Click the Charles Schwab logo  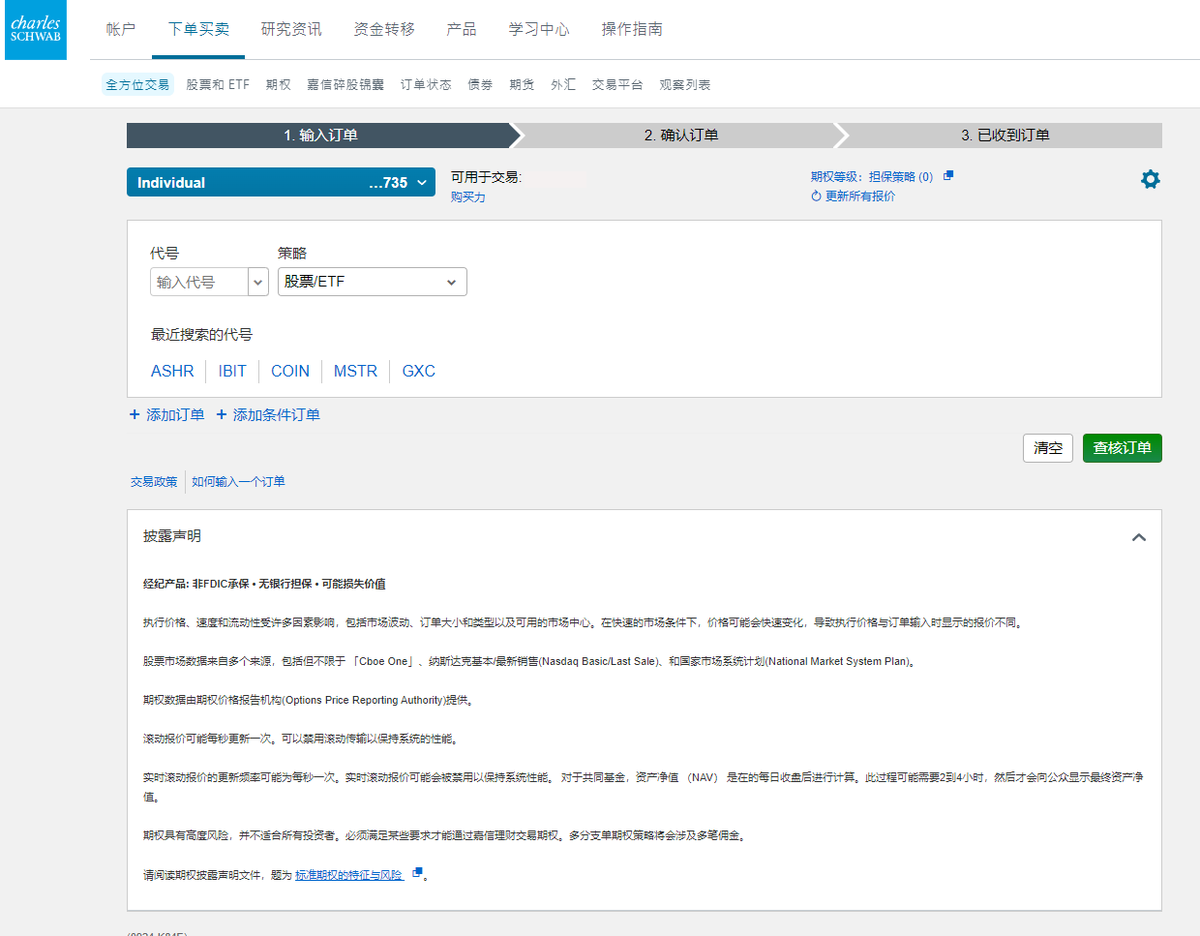pos(35,30)
